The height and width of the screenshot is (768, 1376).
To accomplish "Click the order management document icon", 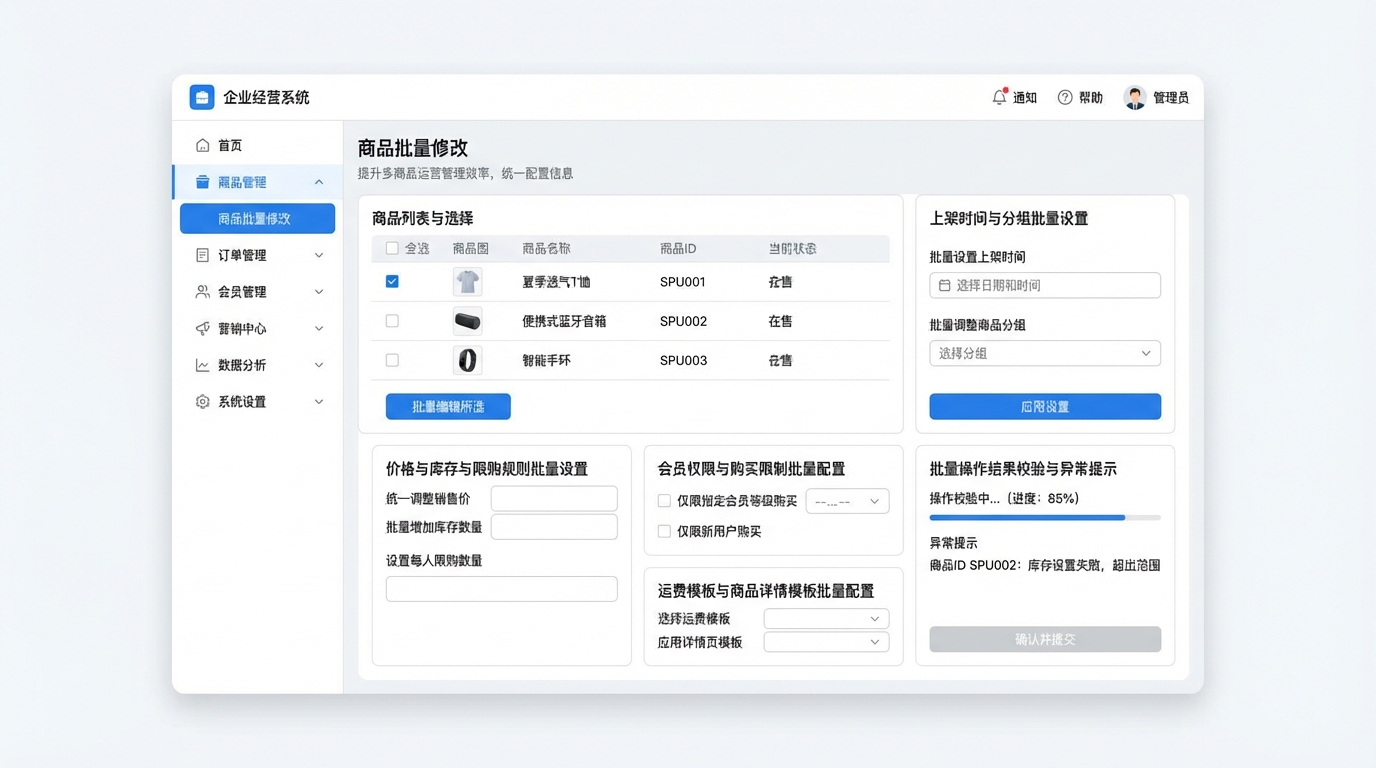I will pyautogui.click(x=203, y=255).
